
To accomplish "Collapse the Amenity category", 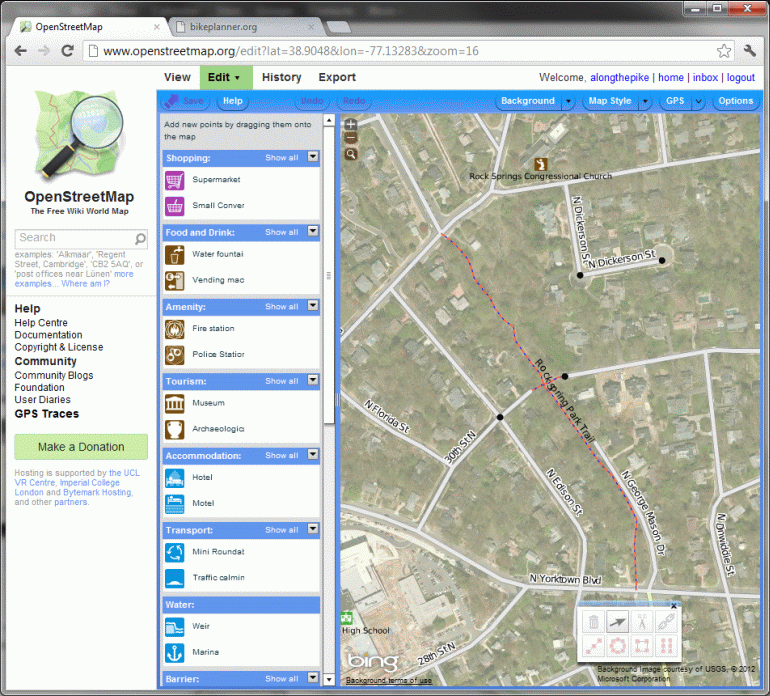I will 312,306.
